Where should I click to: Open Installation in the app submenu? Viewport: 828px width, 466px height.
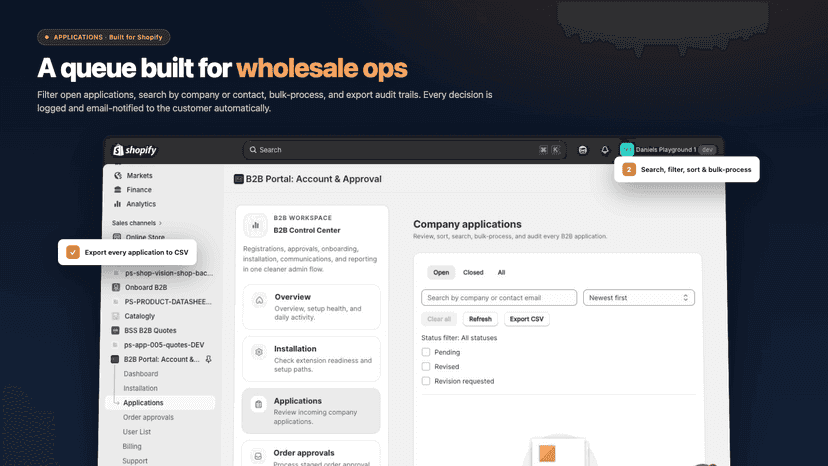click(x=140, y=388)
